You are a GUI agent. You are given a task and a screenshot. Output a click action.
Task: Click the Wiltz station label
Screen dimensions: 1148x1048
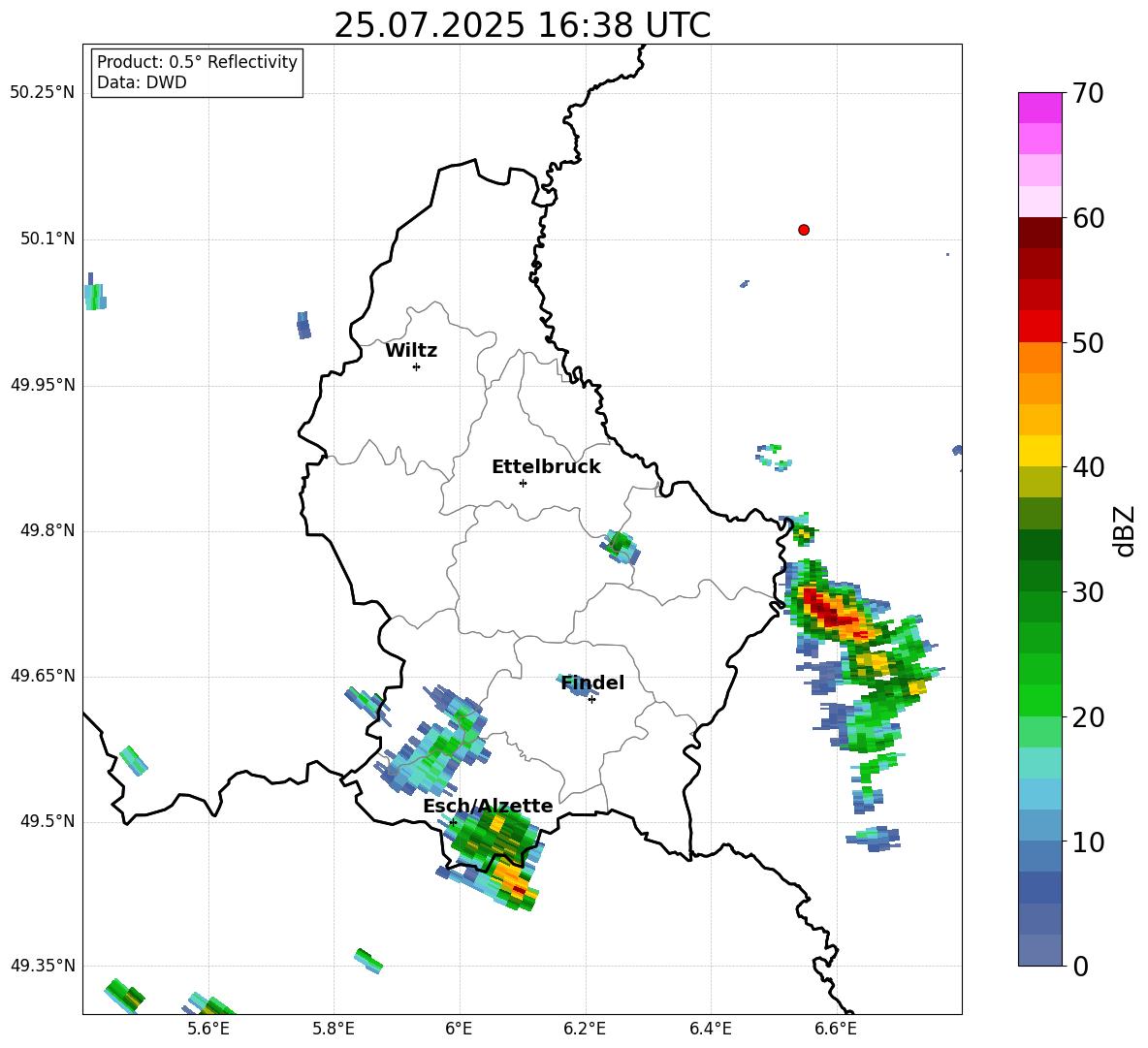411,351
